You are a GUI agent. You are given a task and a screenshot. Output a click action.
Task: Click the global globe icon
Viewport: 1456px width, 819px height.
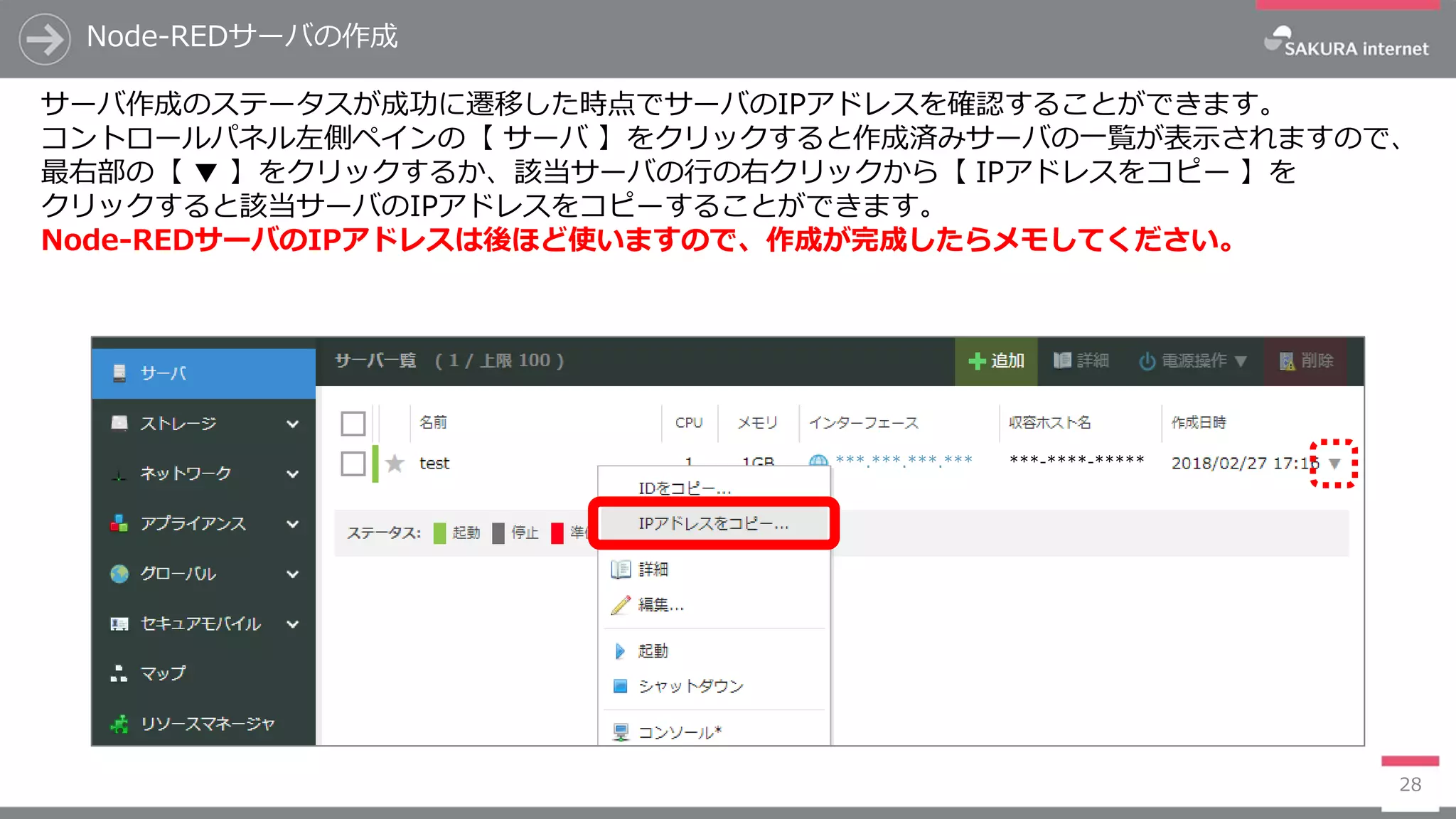point(119,573)
